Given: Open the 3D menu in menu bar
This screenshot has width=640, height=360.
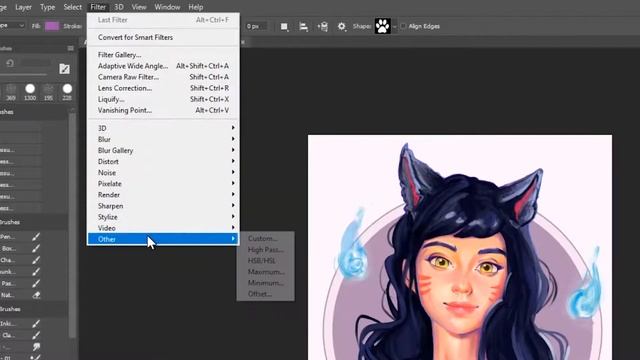Looking at the screenshot, I should coord(119,7).
